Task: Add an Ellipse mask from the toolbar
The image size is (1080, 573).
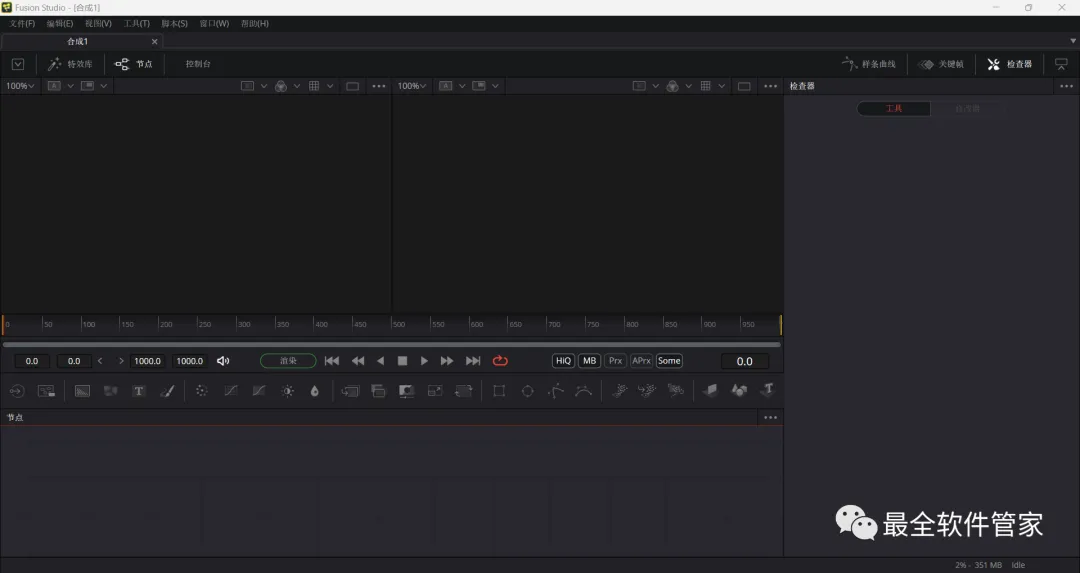Action: [528, 391]
